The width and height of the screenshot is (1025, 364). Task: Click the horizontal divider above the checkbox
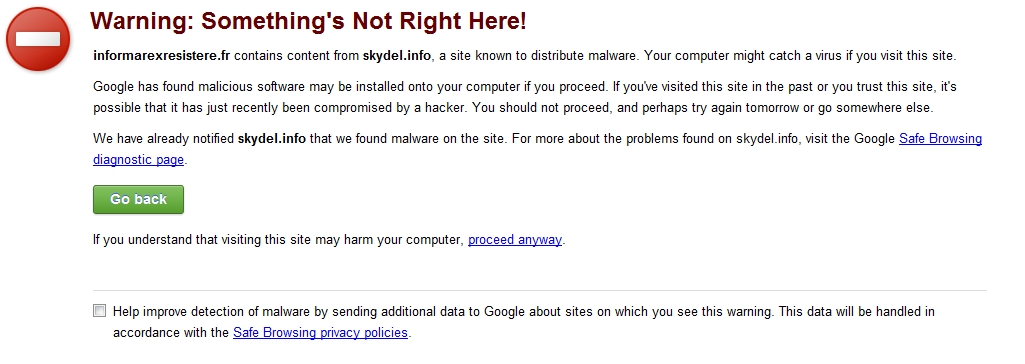tap(540, 290)
